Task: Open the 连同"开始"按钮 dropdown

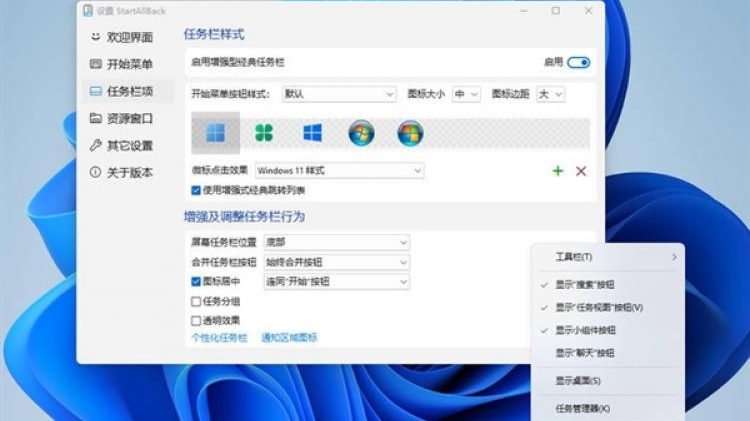Action: tap(336, 282)
